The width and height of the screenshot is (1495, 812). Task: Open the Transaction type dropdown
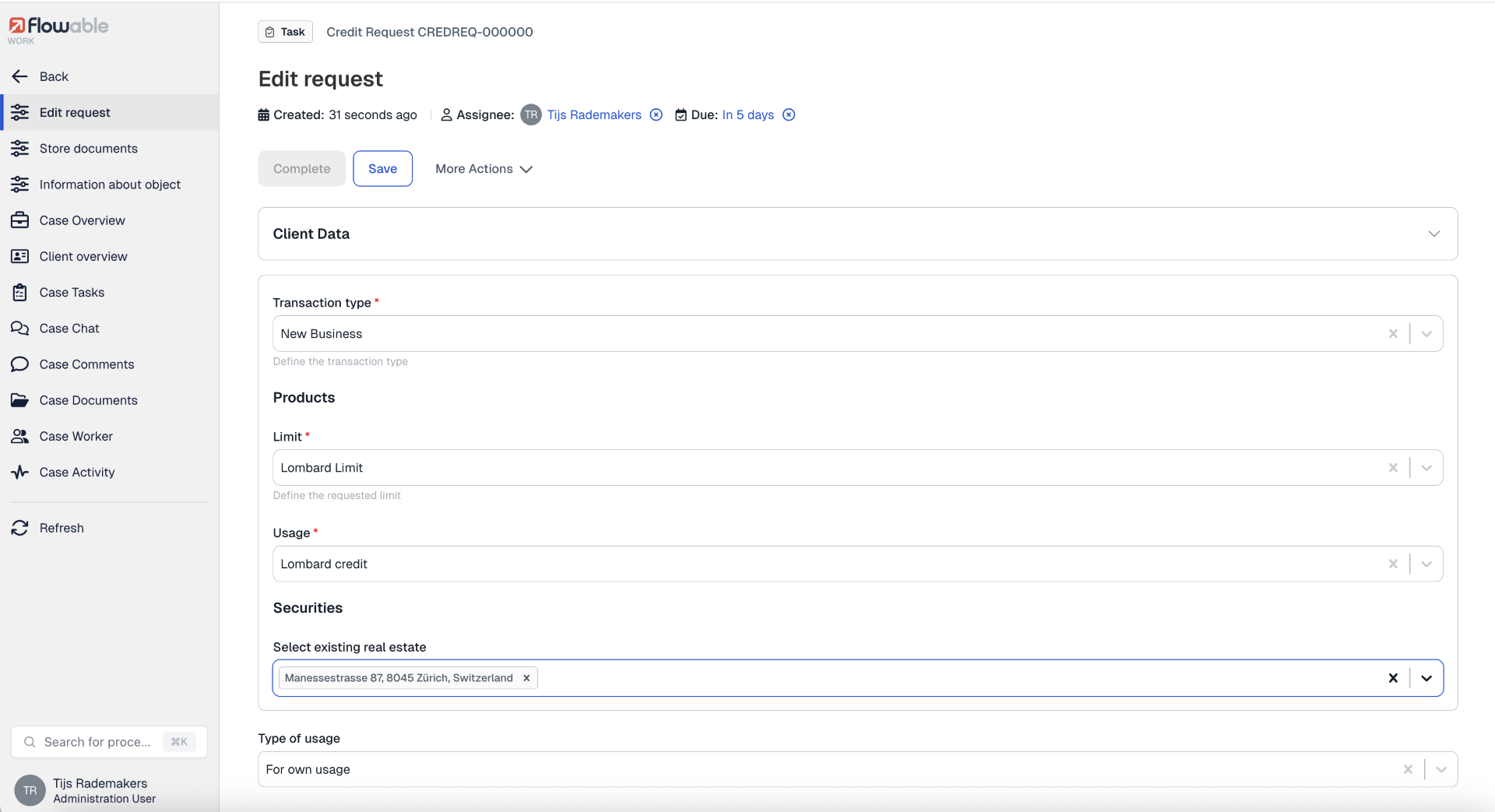[x=1426, y=334]
